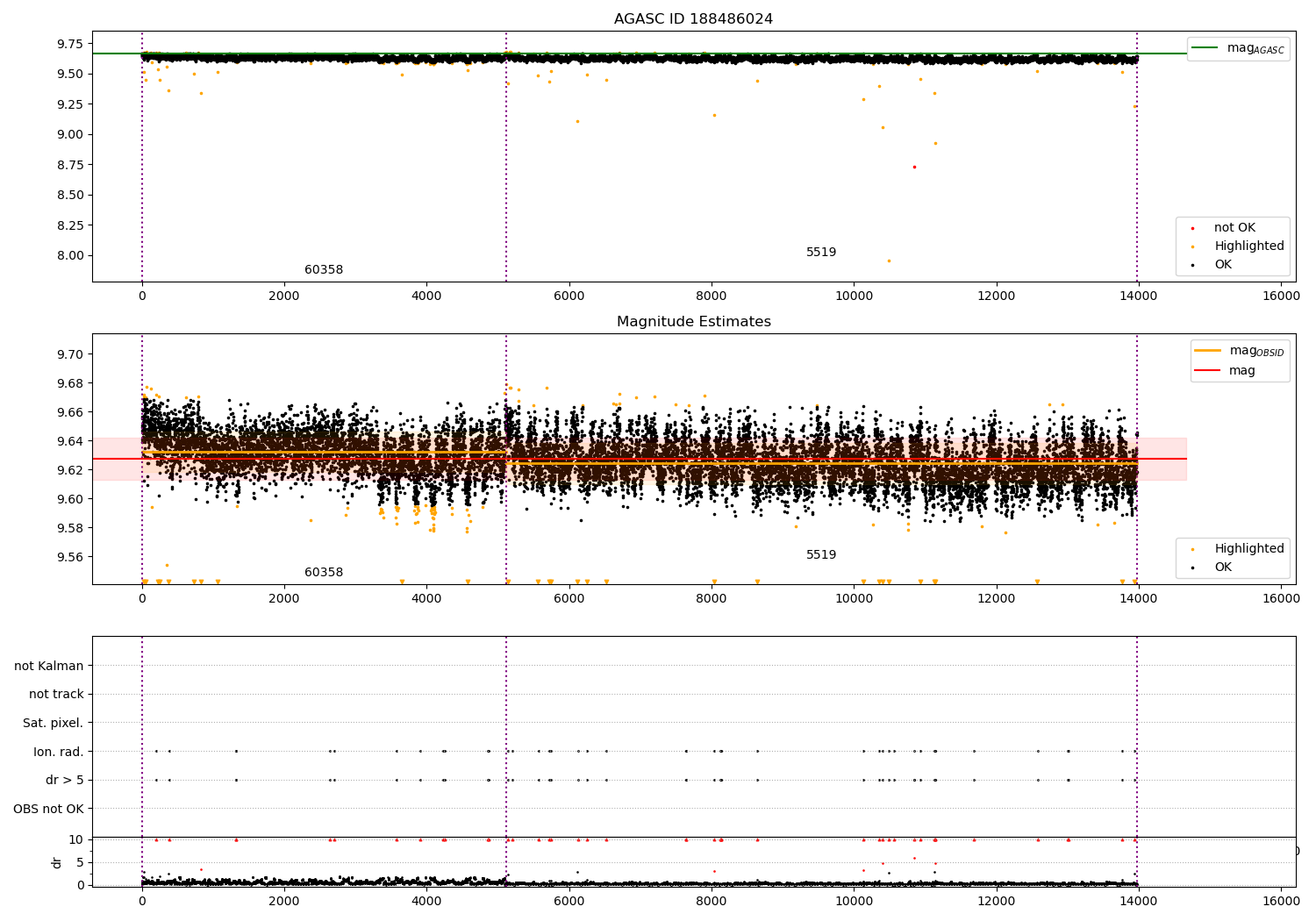Click x-axis tick 6000 on the bottom plot
Image resolution: width=1316 pixels, height=921 pixels.
(x=569, y=902)
